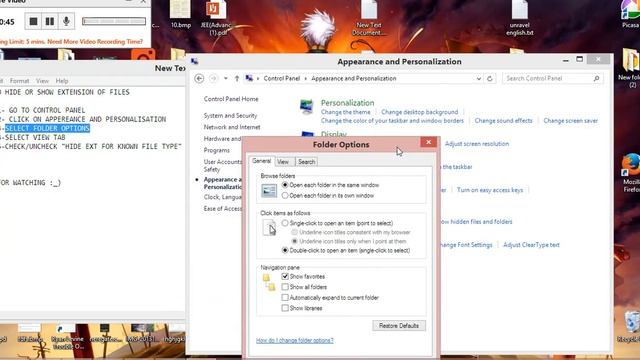
Task: Click Change the theme link
Action: pos(345,112)
